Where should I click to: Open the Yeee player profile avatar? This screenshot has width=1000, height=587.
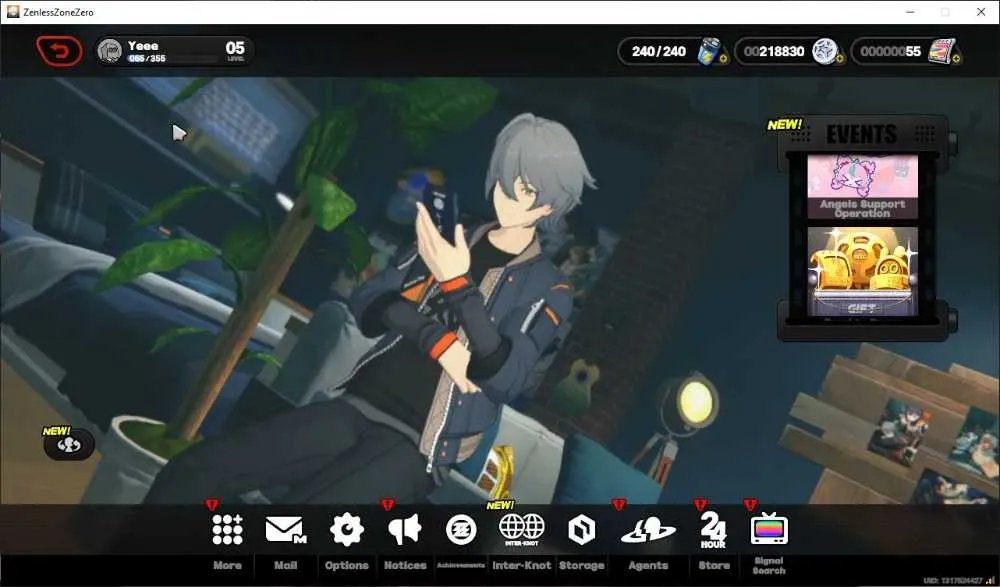[x=110, y=51]
